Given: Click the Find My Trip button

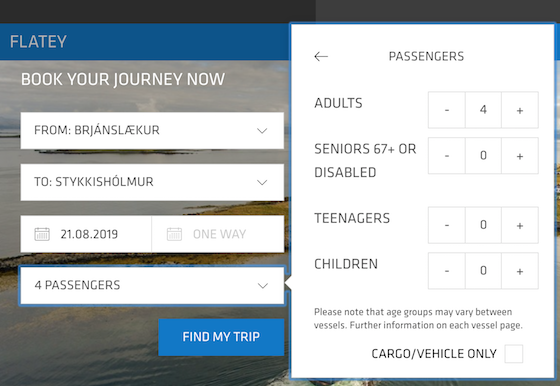Looking at the screenshot, I should [x=221, y=337].
